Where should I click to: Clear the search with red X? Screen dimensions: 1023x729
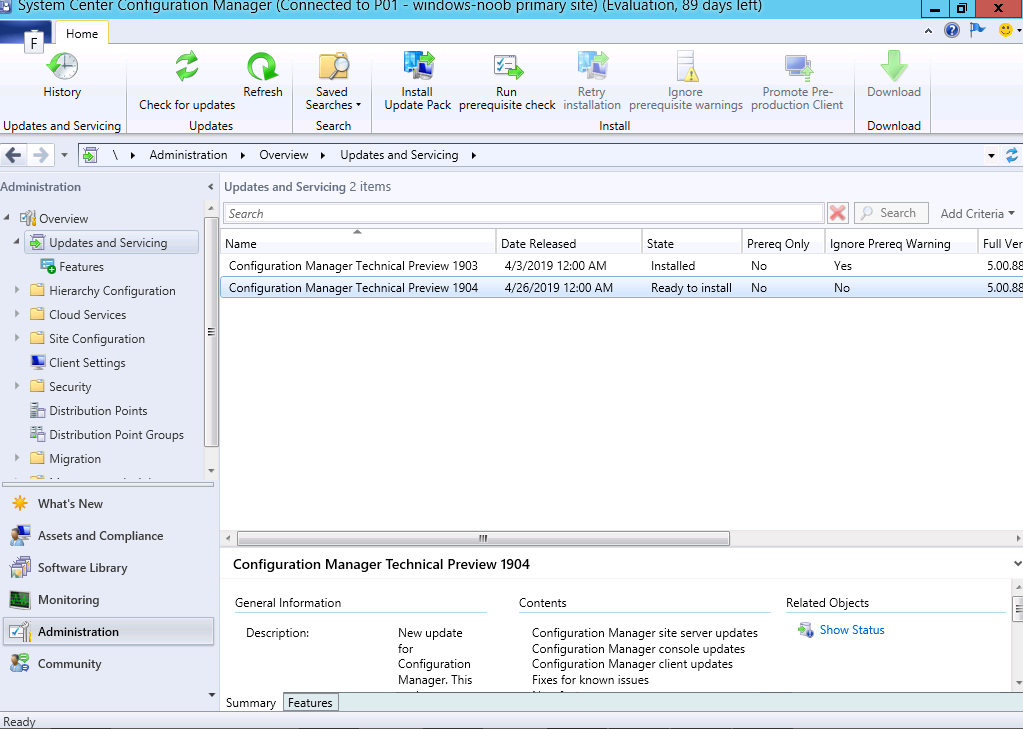838,213
